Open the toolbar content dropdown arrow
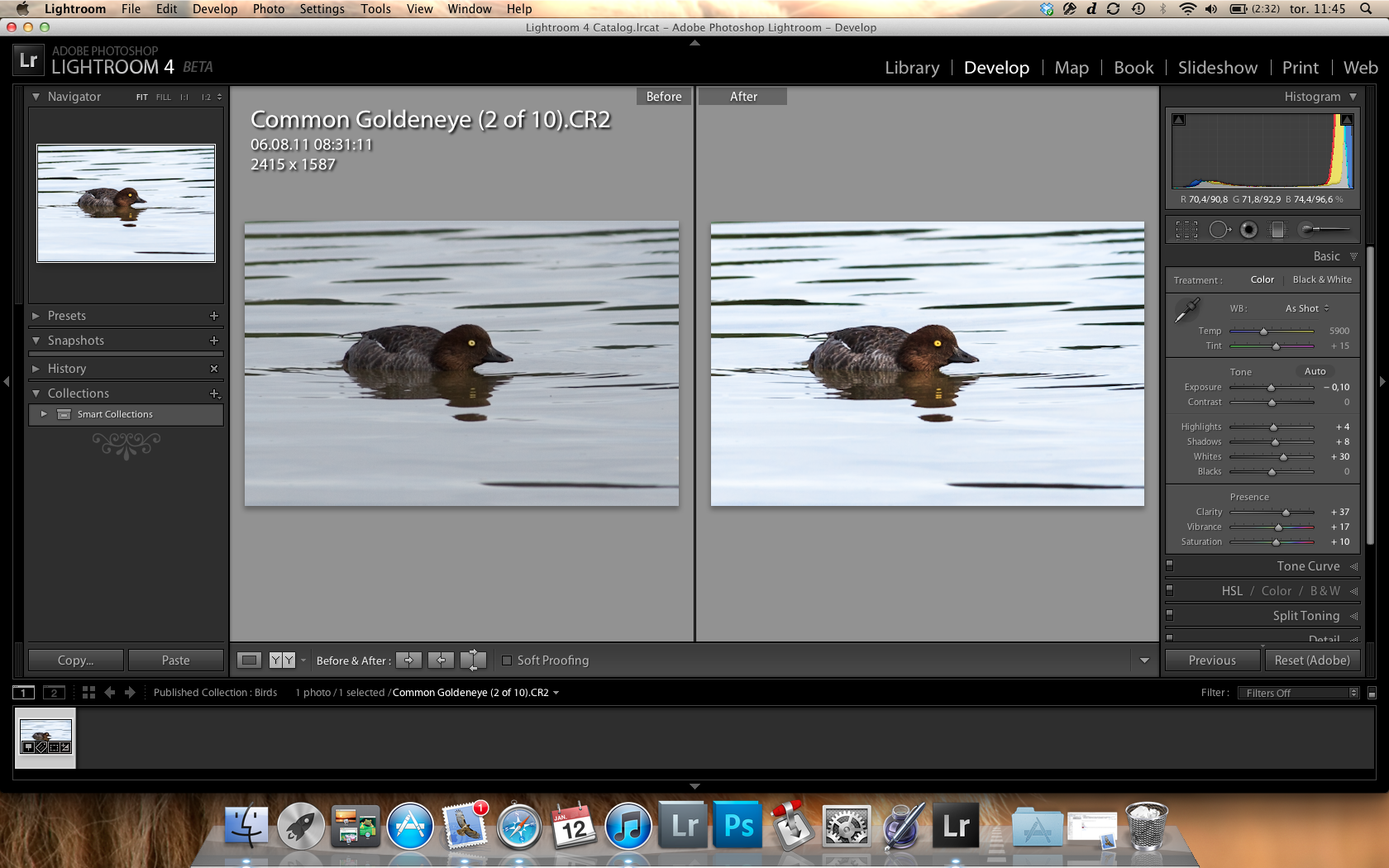This screenshot has height=868, width=1389. (x=1144, y=661)
